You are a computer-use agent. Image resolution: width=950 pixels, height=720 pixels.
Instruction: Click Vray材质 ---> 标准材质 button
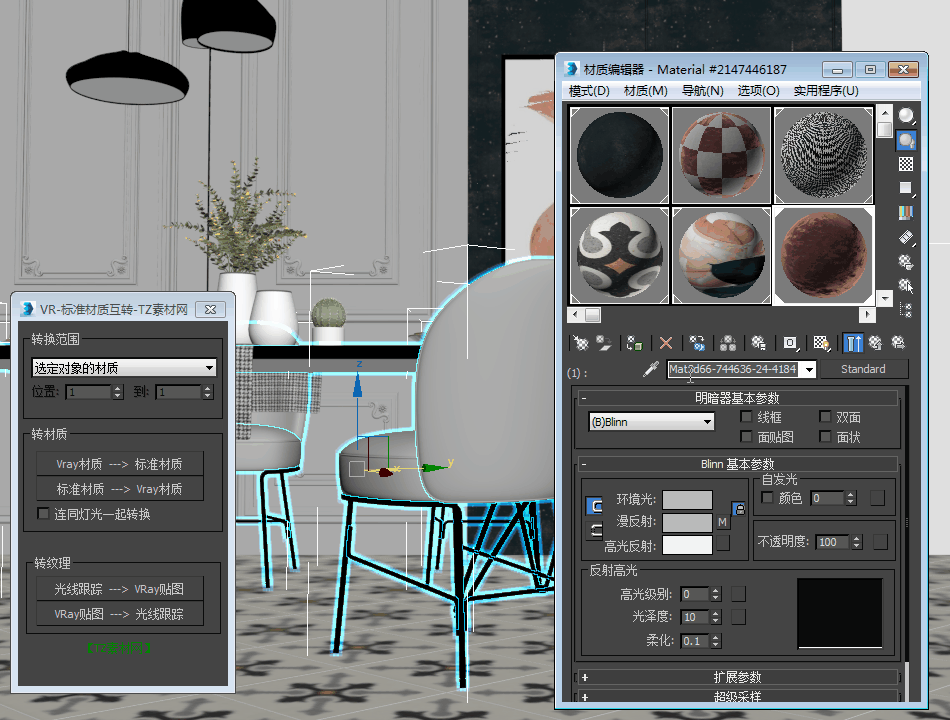tap(119, 464)
